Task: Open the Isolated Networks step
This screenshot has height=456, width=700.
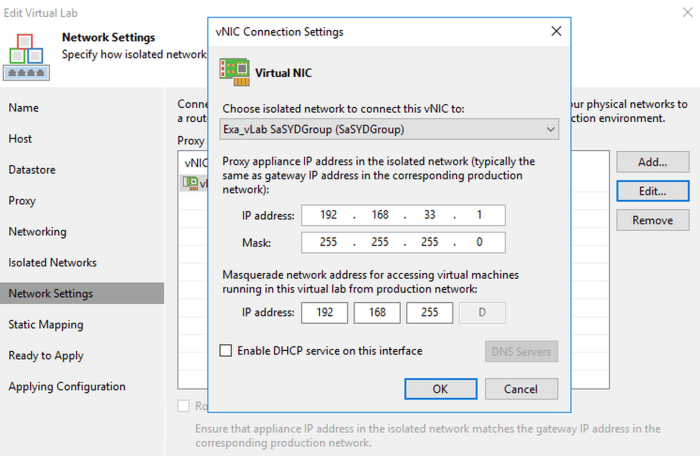Action: (52, 263)
